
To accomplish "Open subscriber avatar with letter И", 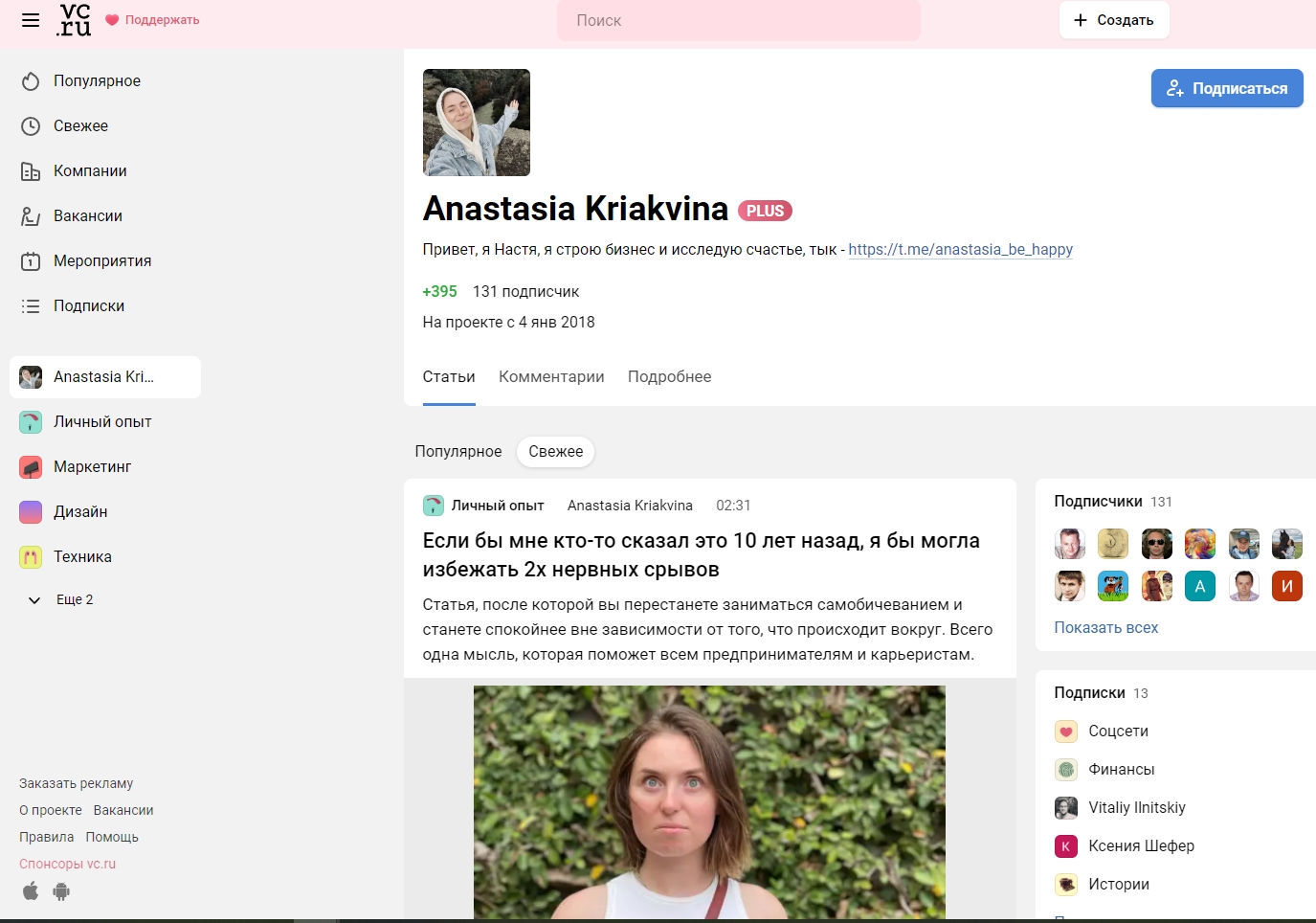I will [x=1287, y=586].
